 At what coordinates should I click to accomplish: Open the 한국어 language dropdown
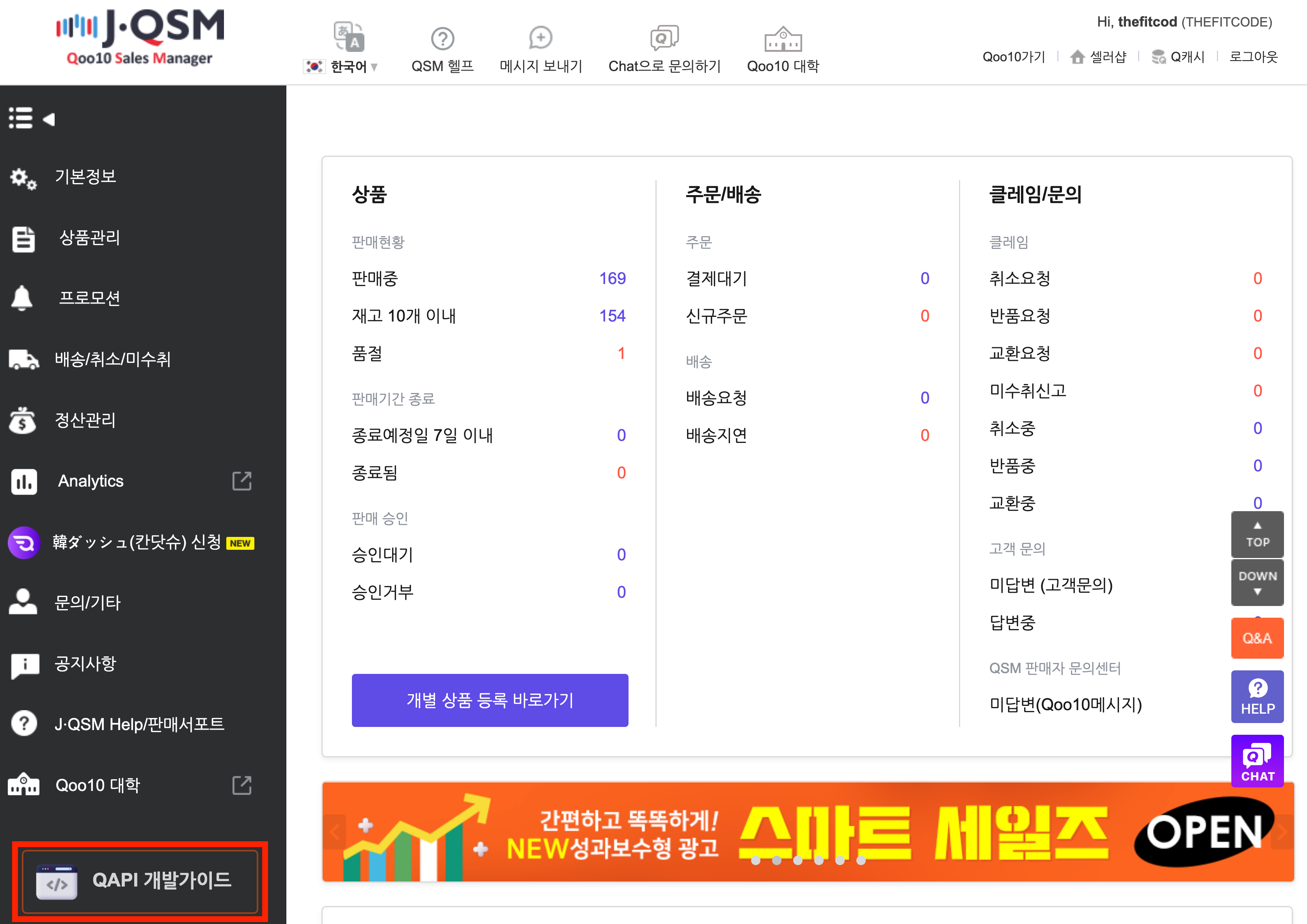click(348, 67)
